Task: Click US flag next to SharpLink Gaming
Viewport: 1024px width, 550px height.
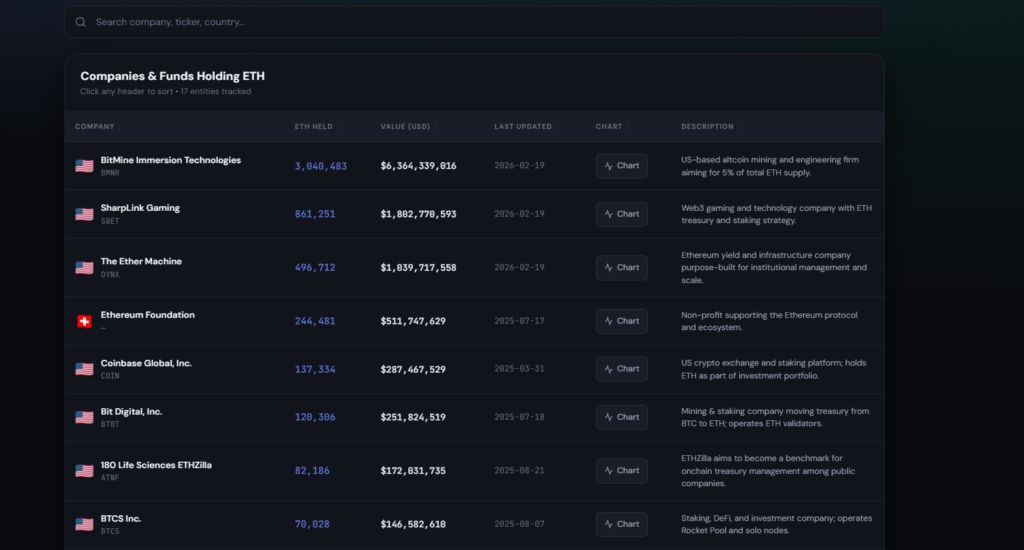Action: tap(84, 214)
